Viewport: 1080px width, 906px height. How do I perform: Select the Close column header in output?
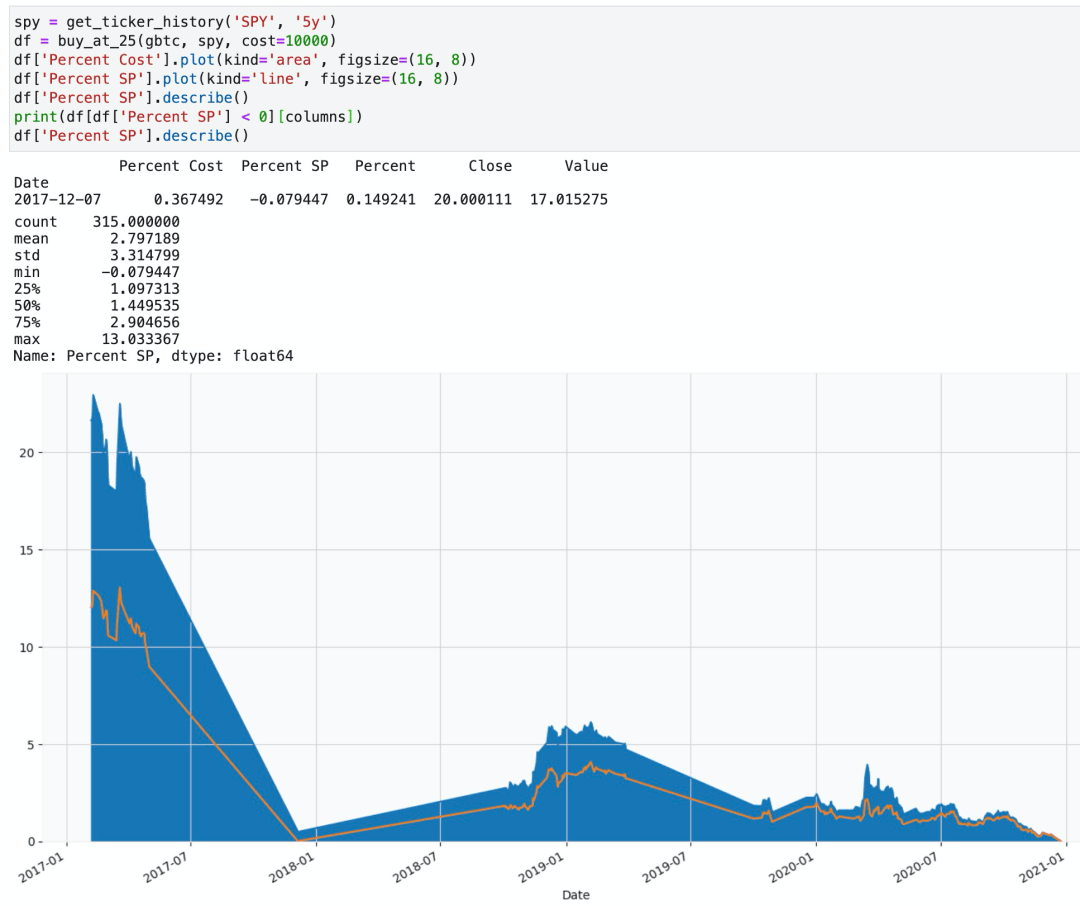[x=489, y=166]
